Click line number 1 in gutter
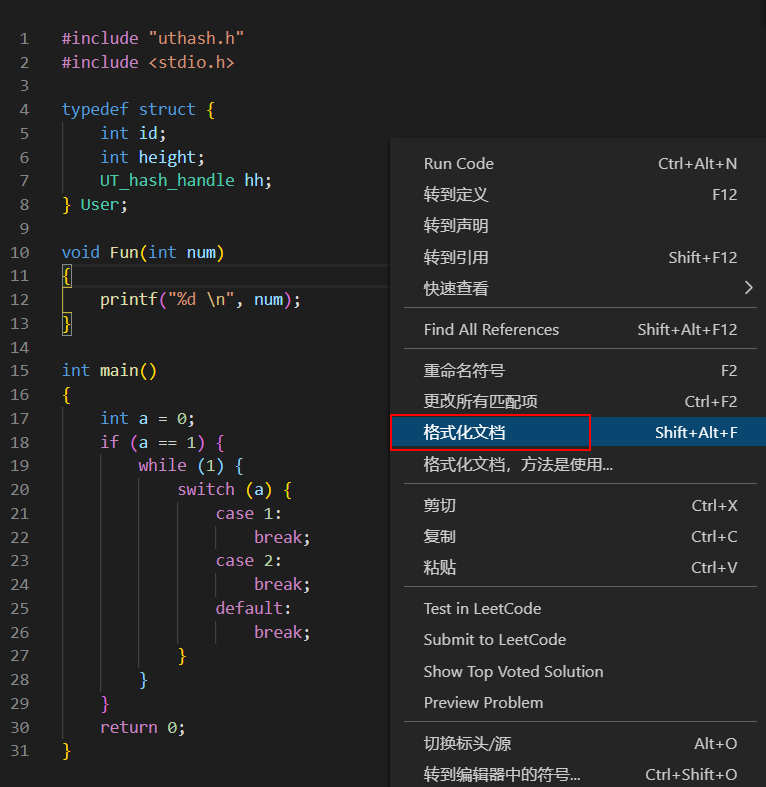This screenshot has width=766, height=787. pos(24,39)
